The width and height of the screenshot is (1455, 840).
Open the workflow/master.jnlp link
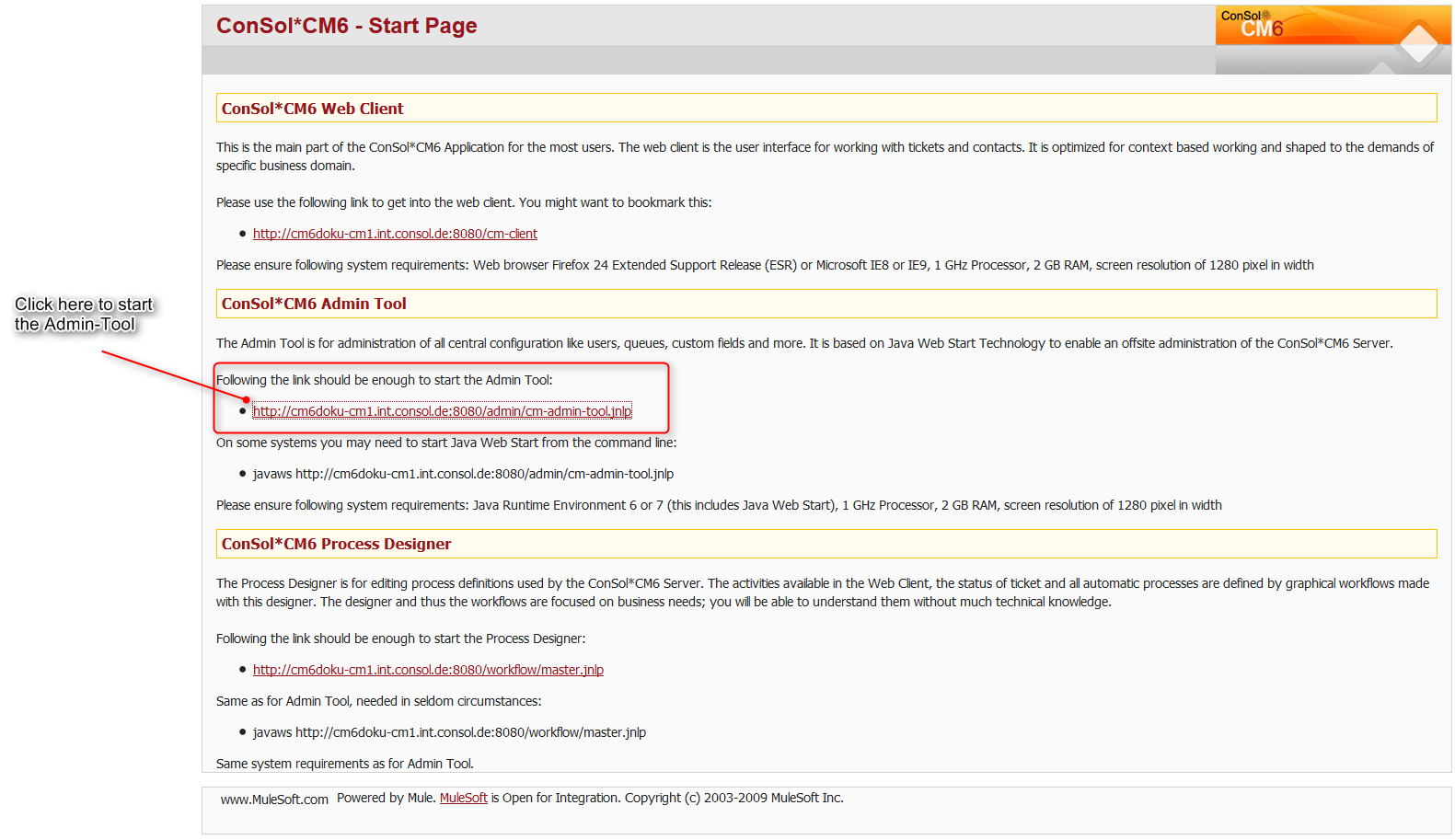pos(428,670)
